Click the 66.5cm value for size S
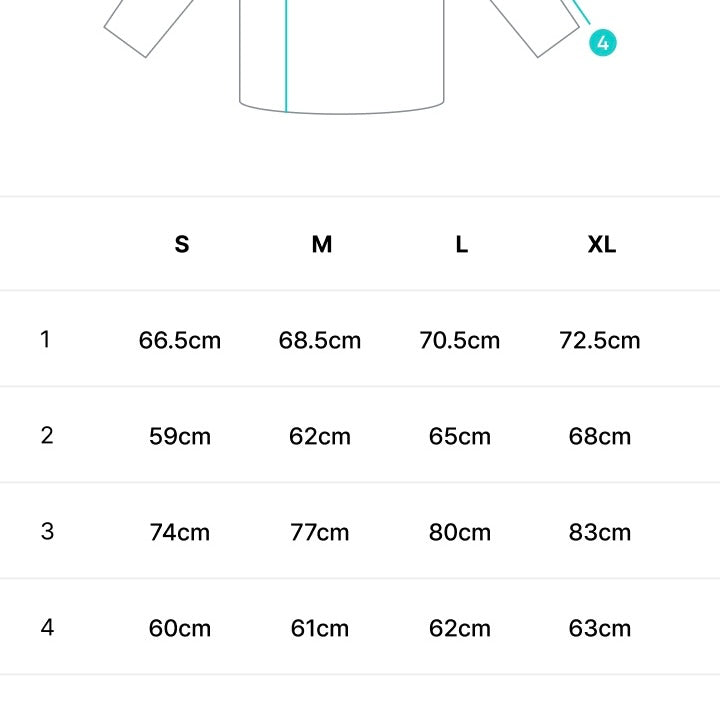Image resolution: width=720 pixels, height=720 pixels. [180, 340]
